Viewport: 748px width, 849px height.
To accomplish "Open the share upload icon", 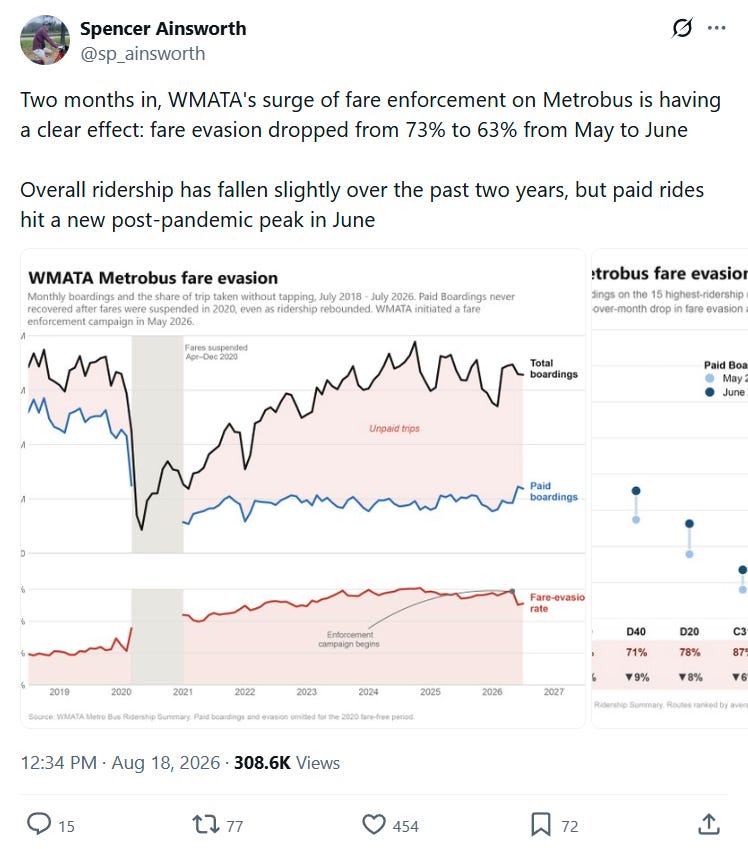I will coord(709,824).
